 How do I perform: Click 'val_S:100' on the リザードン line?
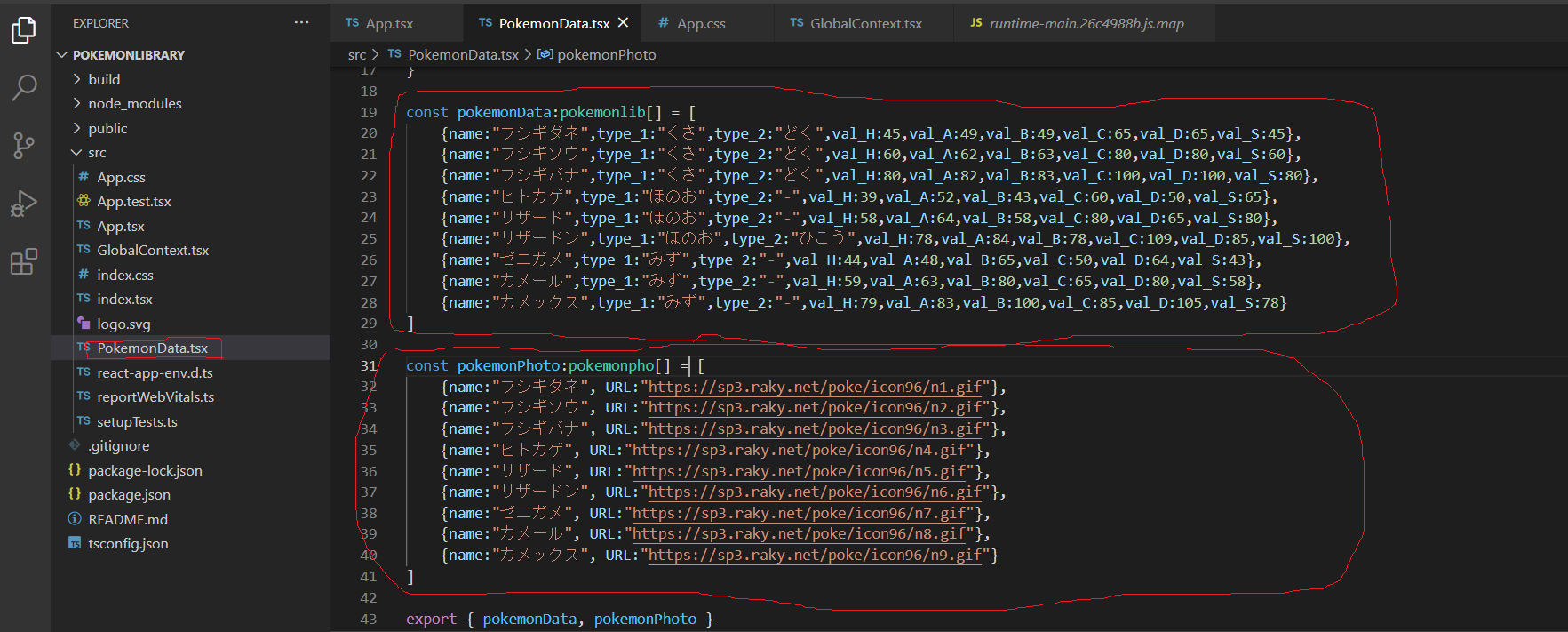(1296, 238)
